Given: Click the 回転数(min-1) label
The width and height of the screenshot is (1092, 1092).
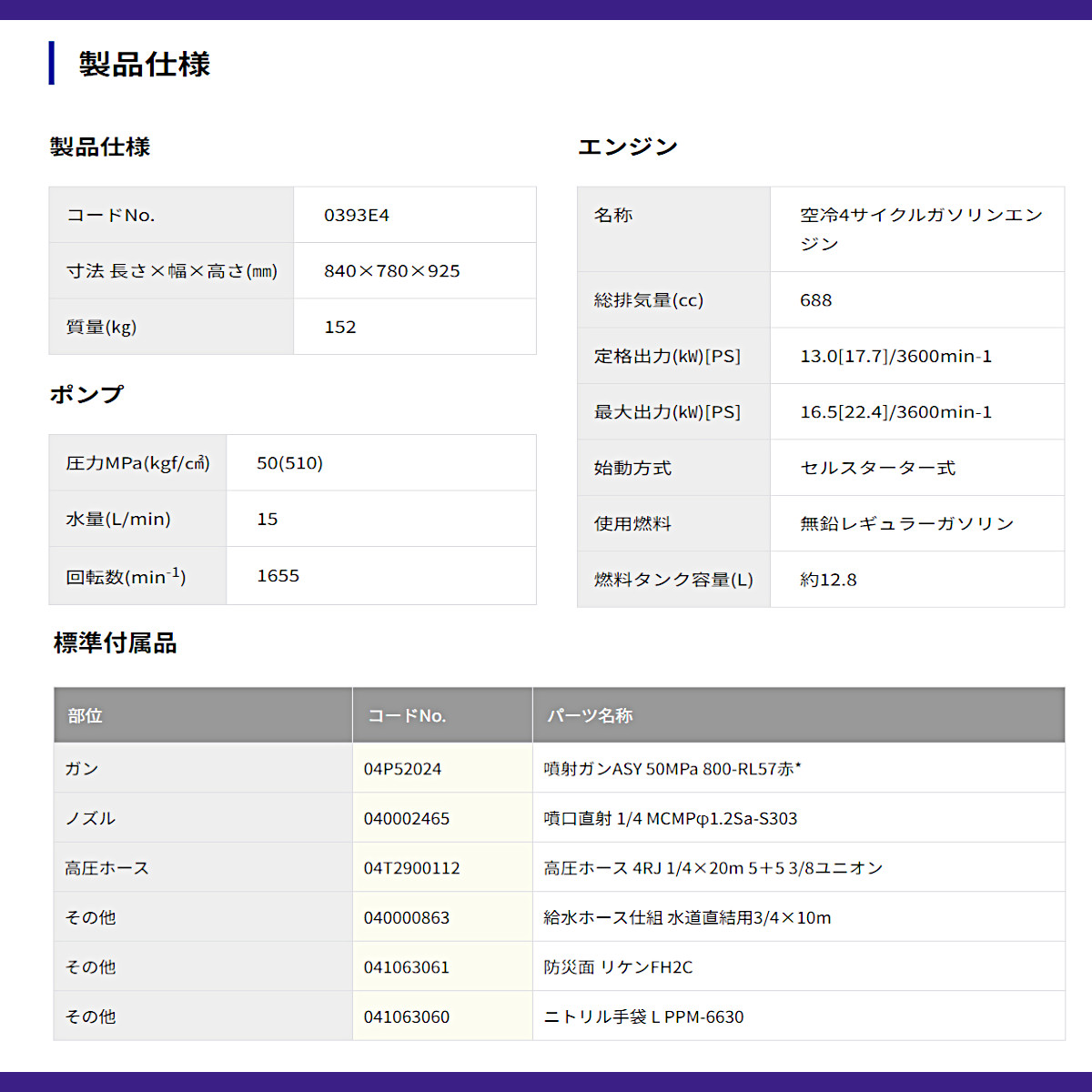Looking at the screenshot, I should (126, 576).
